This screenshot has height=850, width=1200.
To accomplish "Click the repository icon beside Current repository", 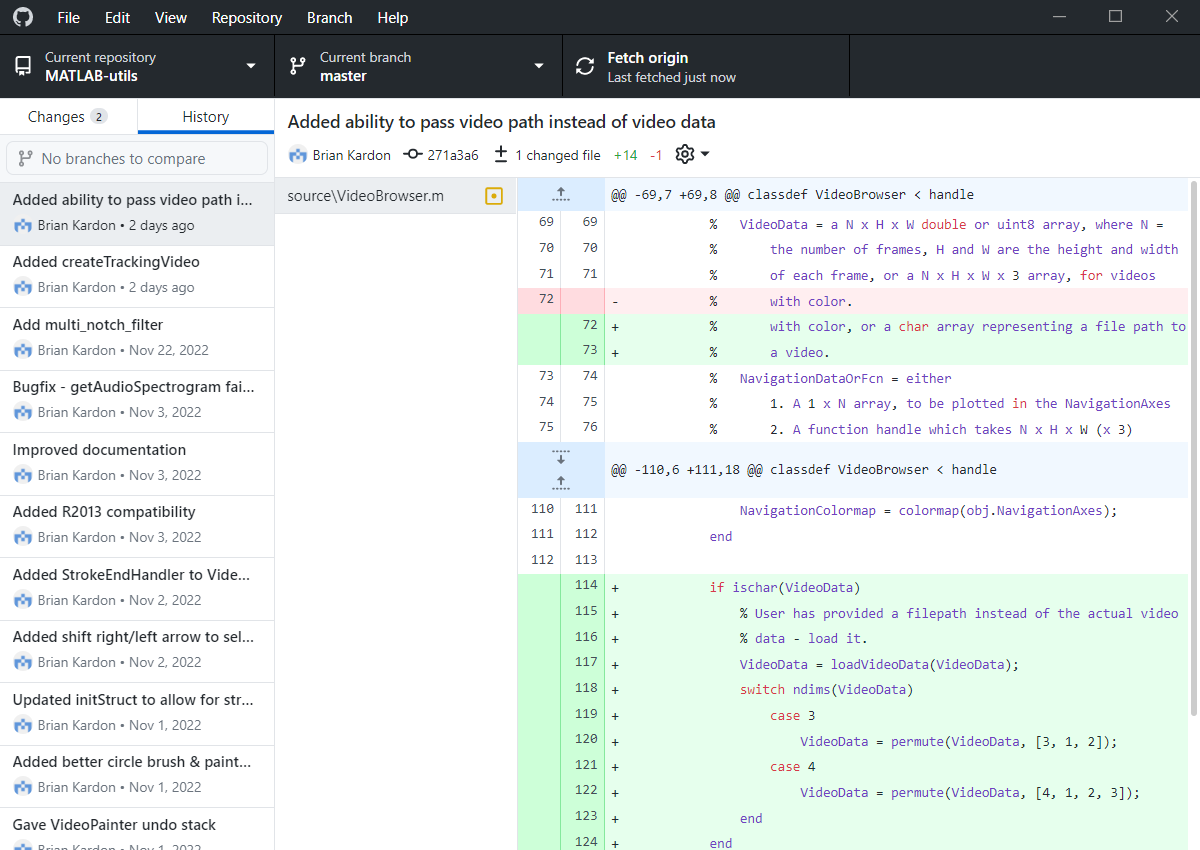I will [x=23, y=67].
